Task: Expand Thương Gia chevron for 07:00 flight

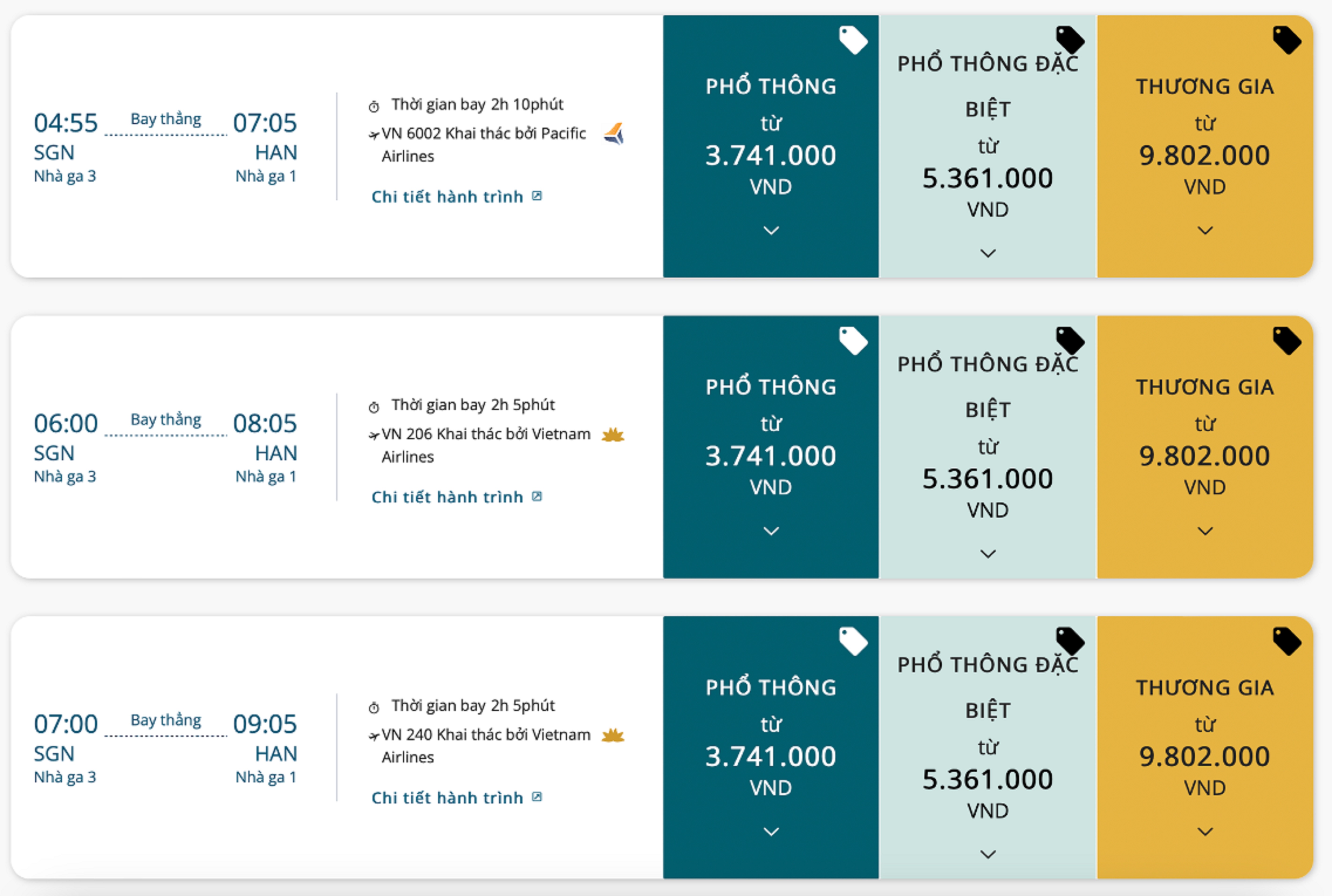Action: pos(1205,831)
